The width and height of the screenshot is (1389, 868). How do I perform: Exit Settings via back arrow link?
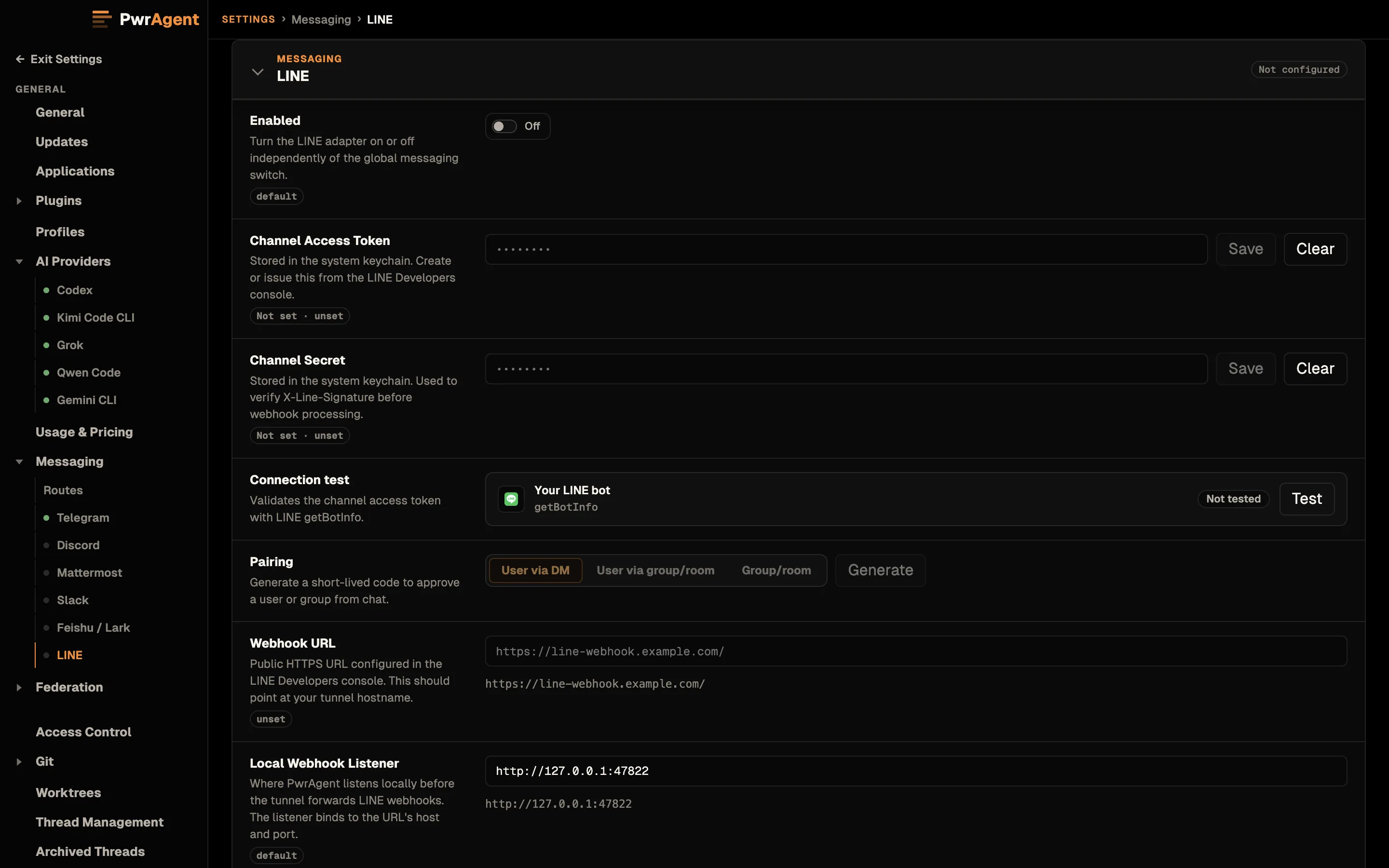[x=58, y=59]
